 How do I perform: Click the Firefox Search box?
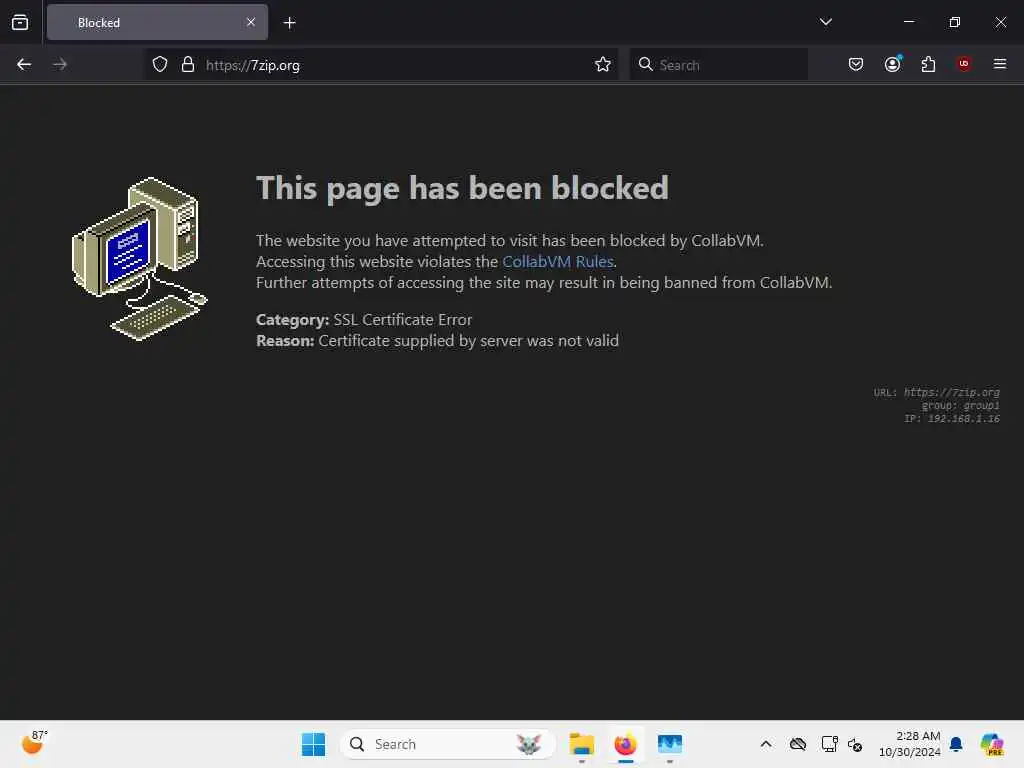tap(718, 65)
